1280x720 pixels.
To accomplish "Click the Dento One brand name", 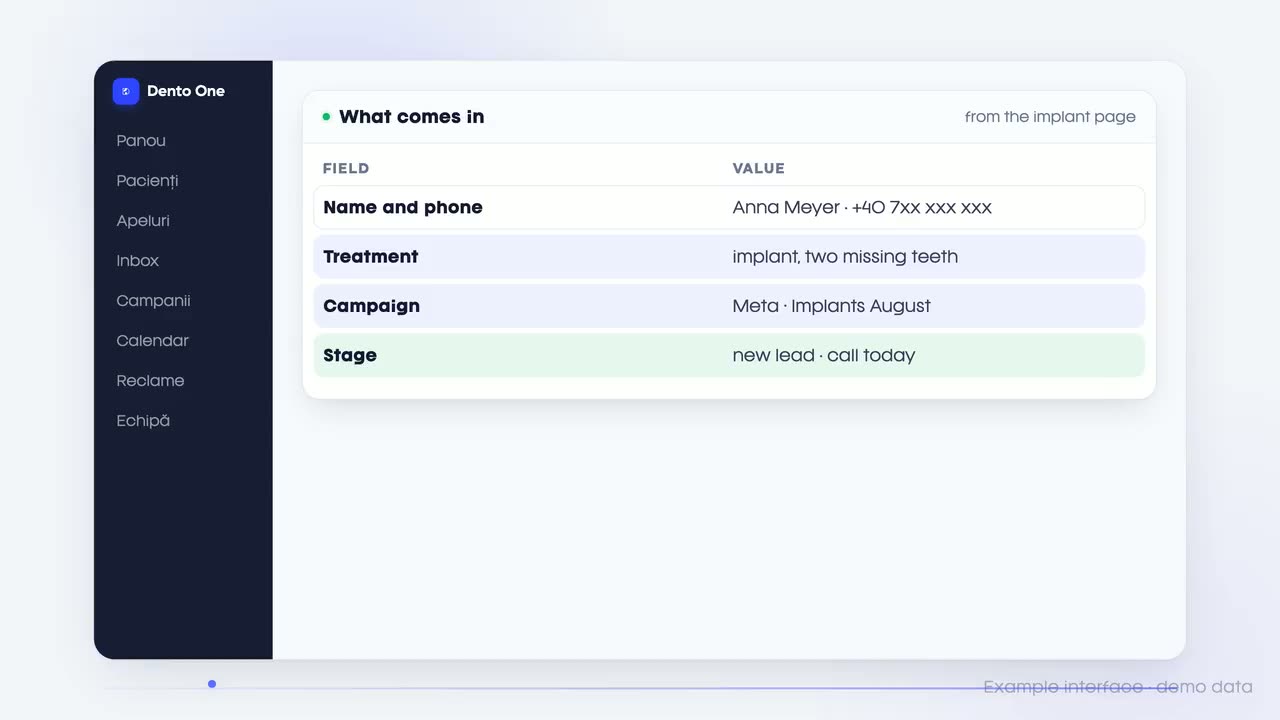I will pyautogui.click(x=186, y=91).
